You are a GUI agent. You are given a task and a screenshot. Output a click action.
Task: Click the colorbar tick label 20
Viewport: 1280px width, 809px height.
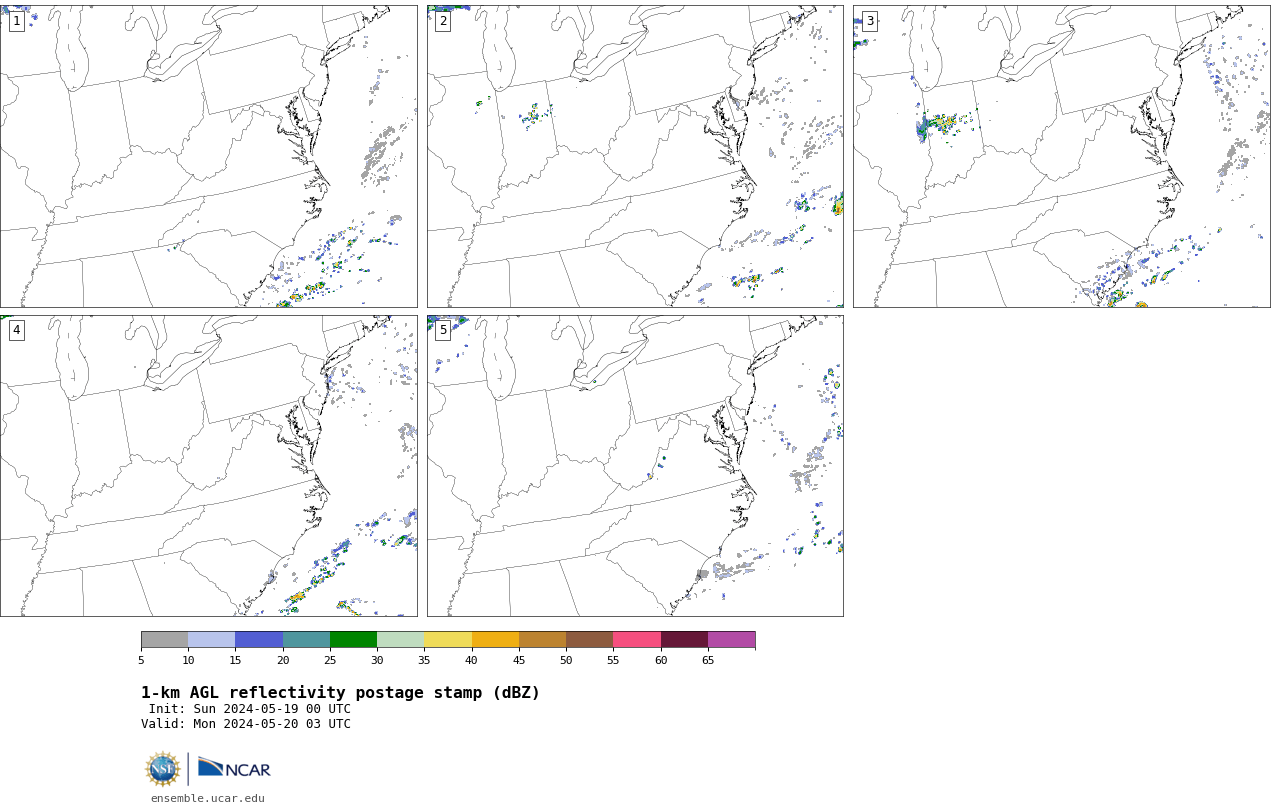point(283,660)
